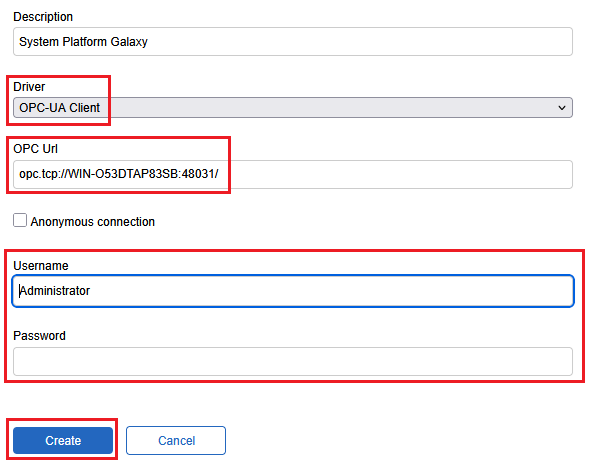Place cursor in System Platform Galaxy text
Screen dimensions: 598x464
pos(84,42)
